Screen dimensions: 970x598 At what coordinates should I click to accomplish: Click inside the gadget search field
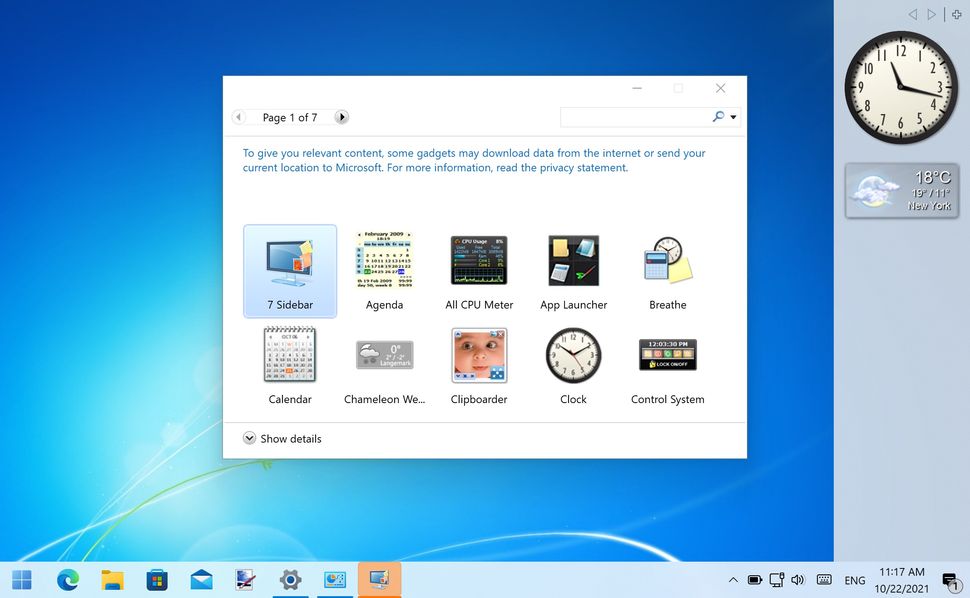coord(640,117)
